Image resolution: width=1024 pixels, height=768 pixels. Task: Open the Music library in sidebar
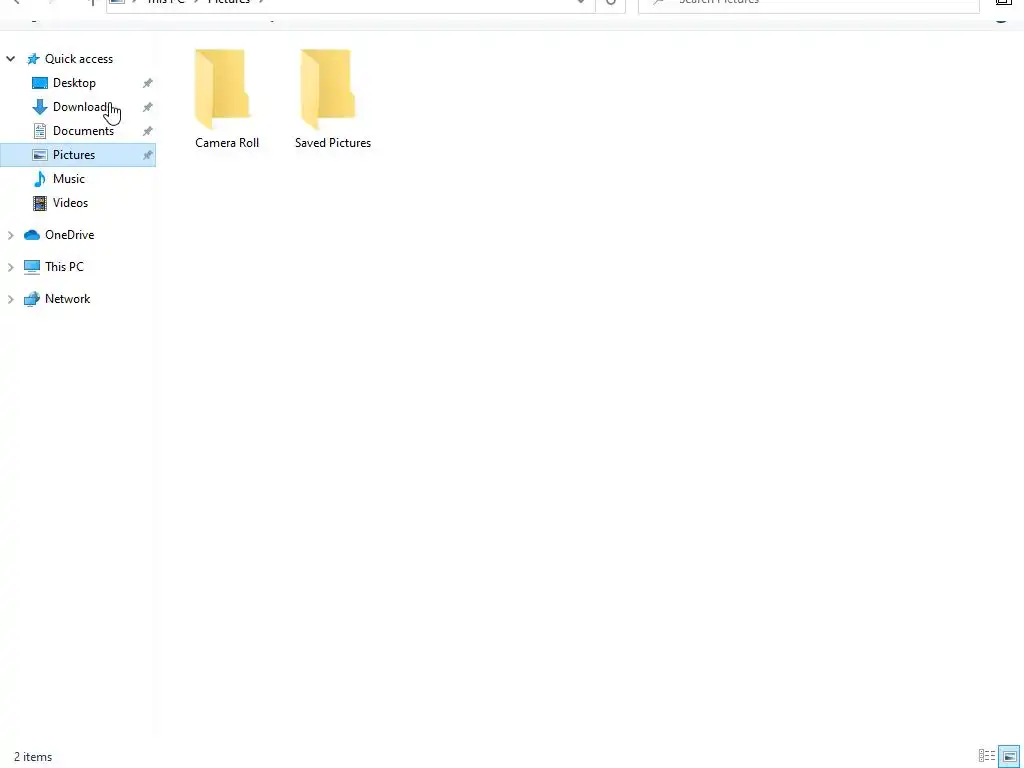pyautogui.click(x=69, y=179)
